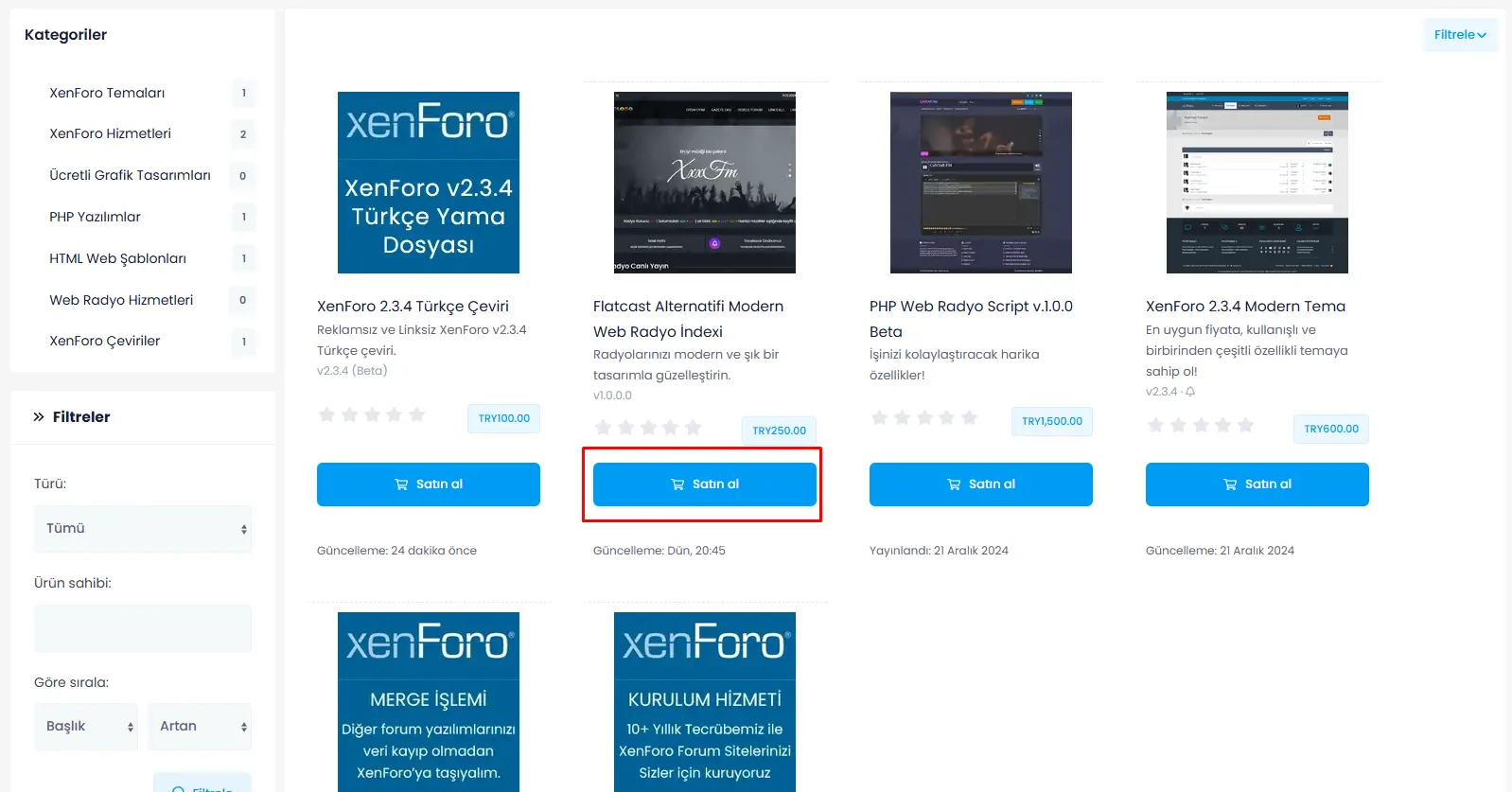Open Flatcast Alternatifi Modern Web Radyo İndexi title
1512x792 pixels.
[688, 319]
